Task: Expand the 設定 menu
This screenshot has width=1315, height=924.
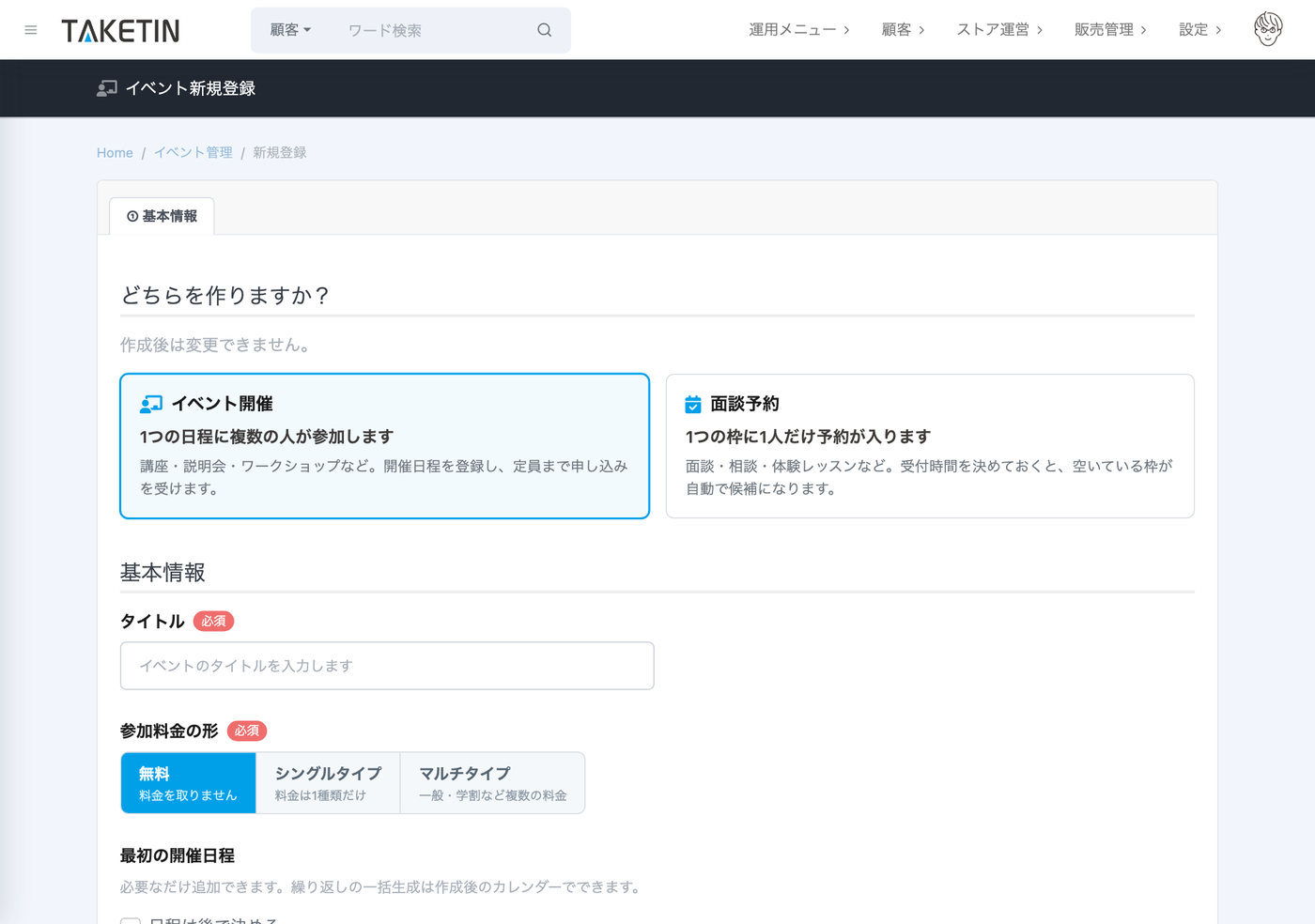Action: pyautogui.click(x=1200, y=30)
